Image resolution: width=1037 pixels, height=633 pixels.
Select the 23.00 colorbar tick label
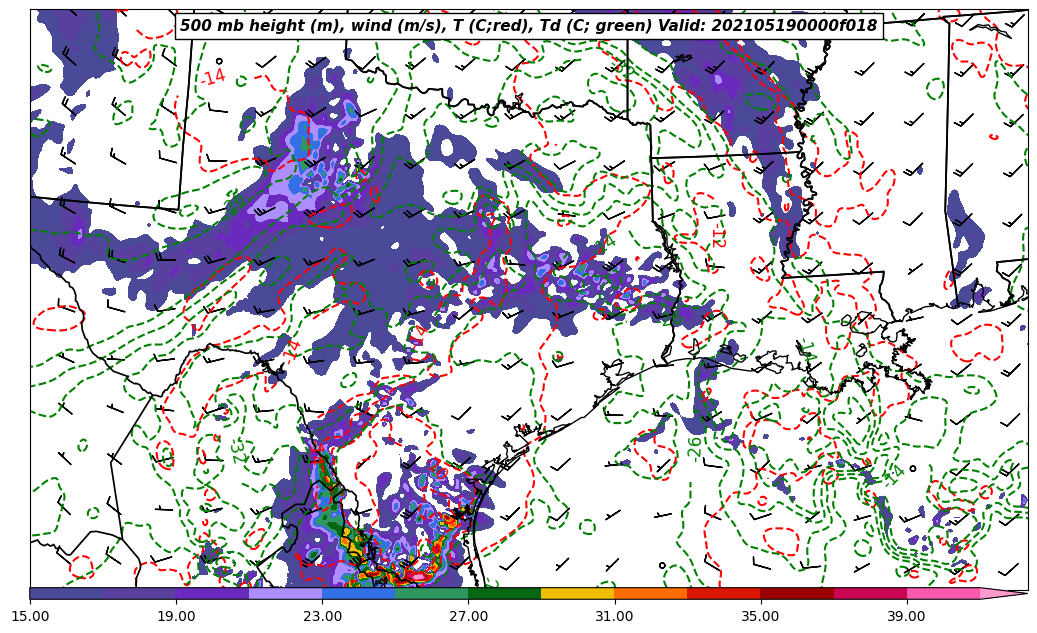click(322, 616)
